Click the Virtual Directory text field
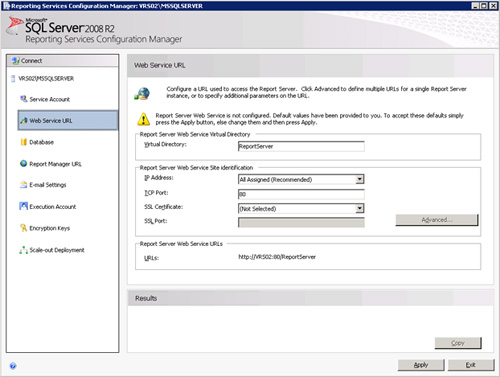 [x=301, y=146]
